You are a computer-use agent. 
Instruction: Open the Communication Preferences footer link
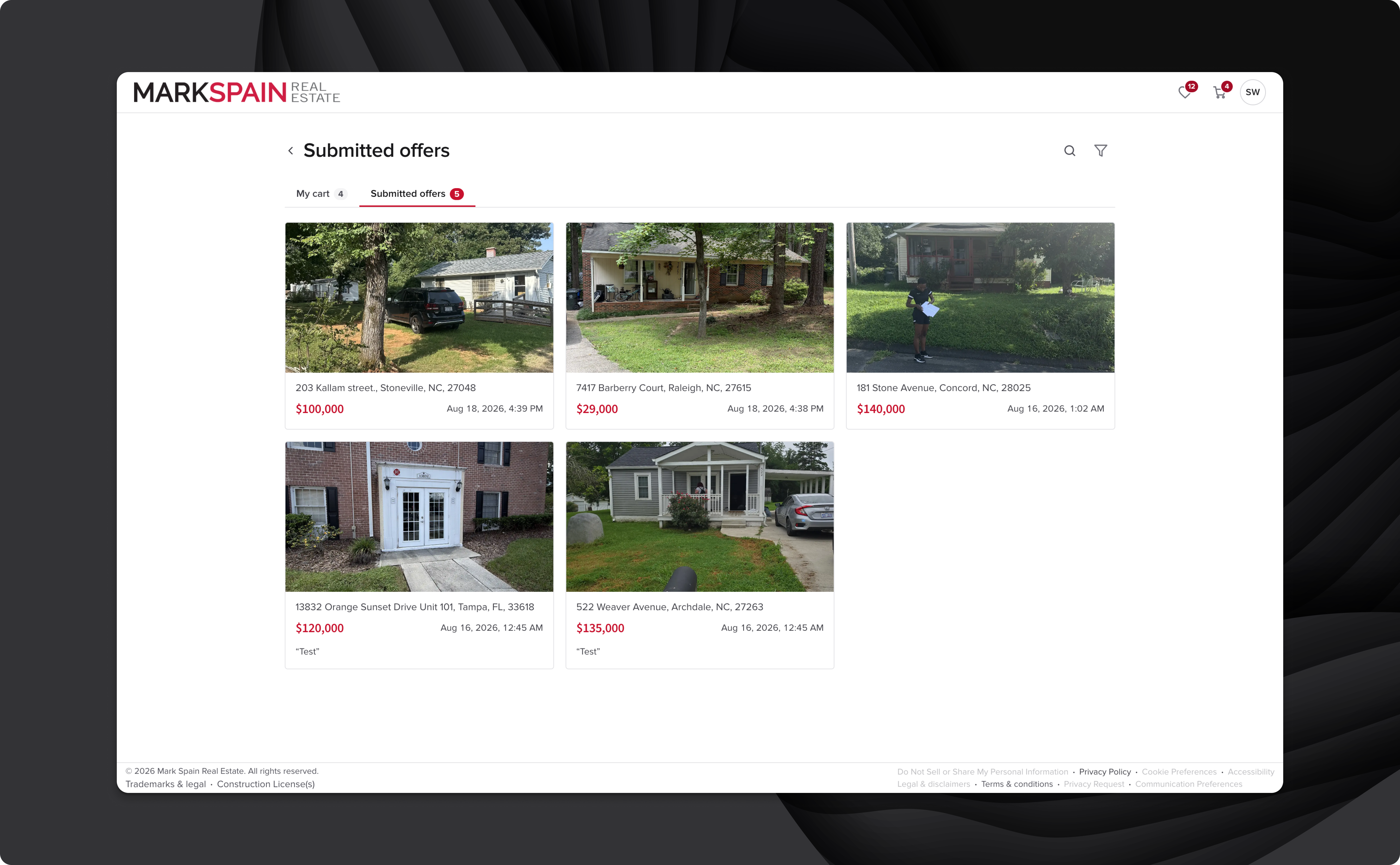point(1188,784)
